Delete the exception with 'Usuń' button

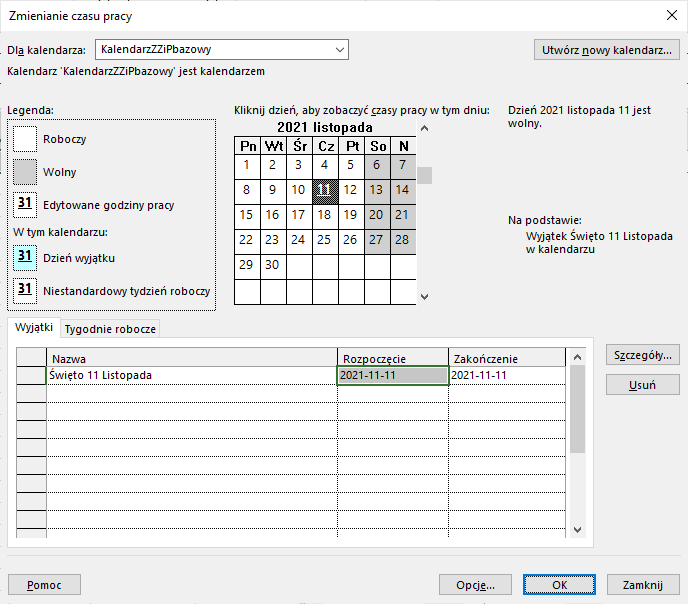[642, 385]
